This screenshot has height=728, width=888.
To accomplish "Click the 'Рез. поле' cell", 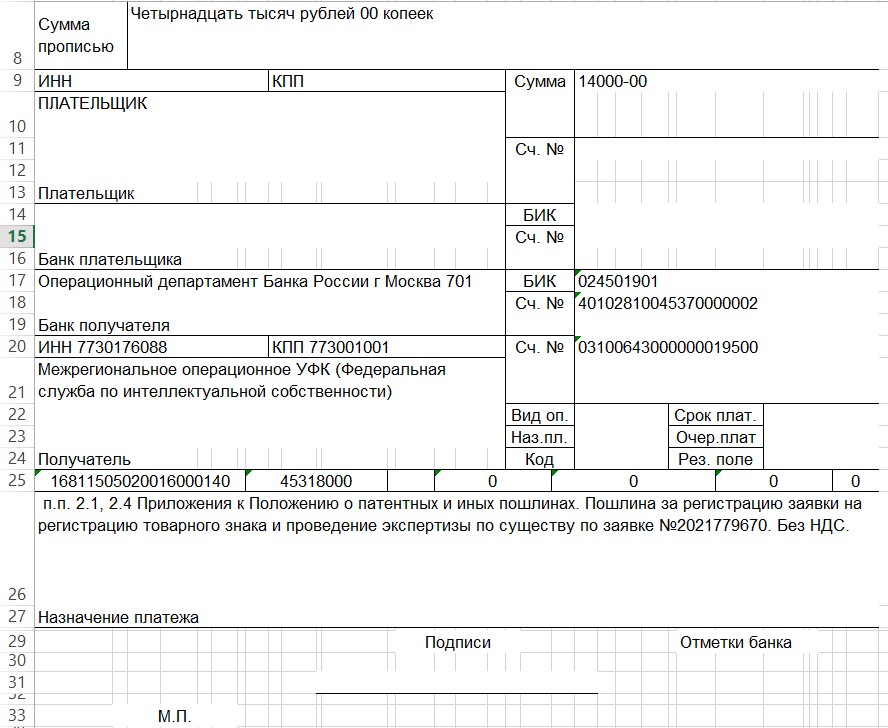I will point(716,459).
